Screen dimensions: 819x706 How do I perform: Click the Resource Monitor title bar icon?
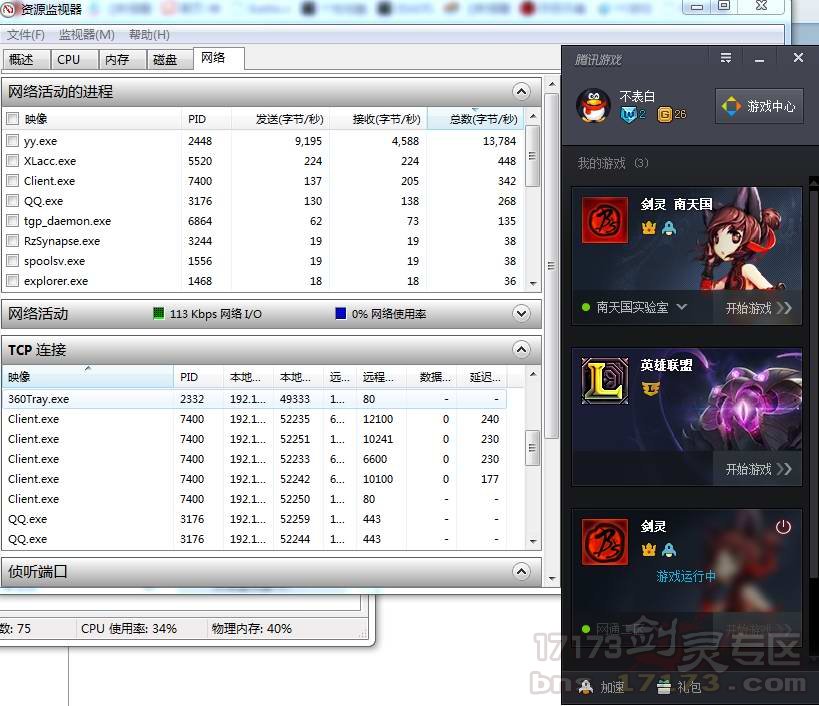pyautogui.click(x=7, y=9)
